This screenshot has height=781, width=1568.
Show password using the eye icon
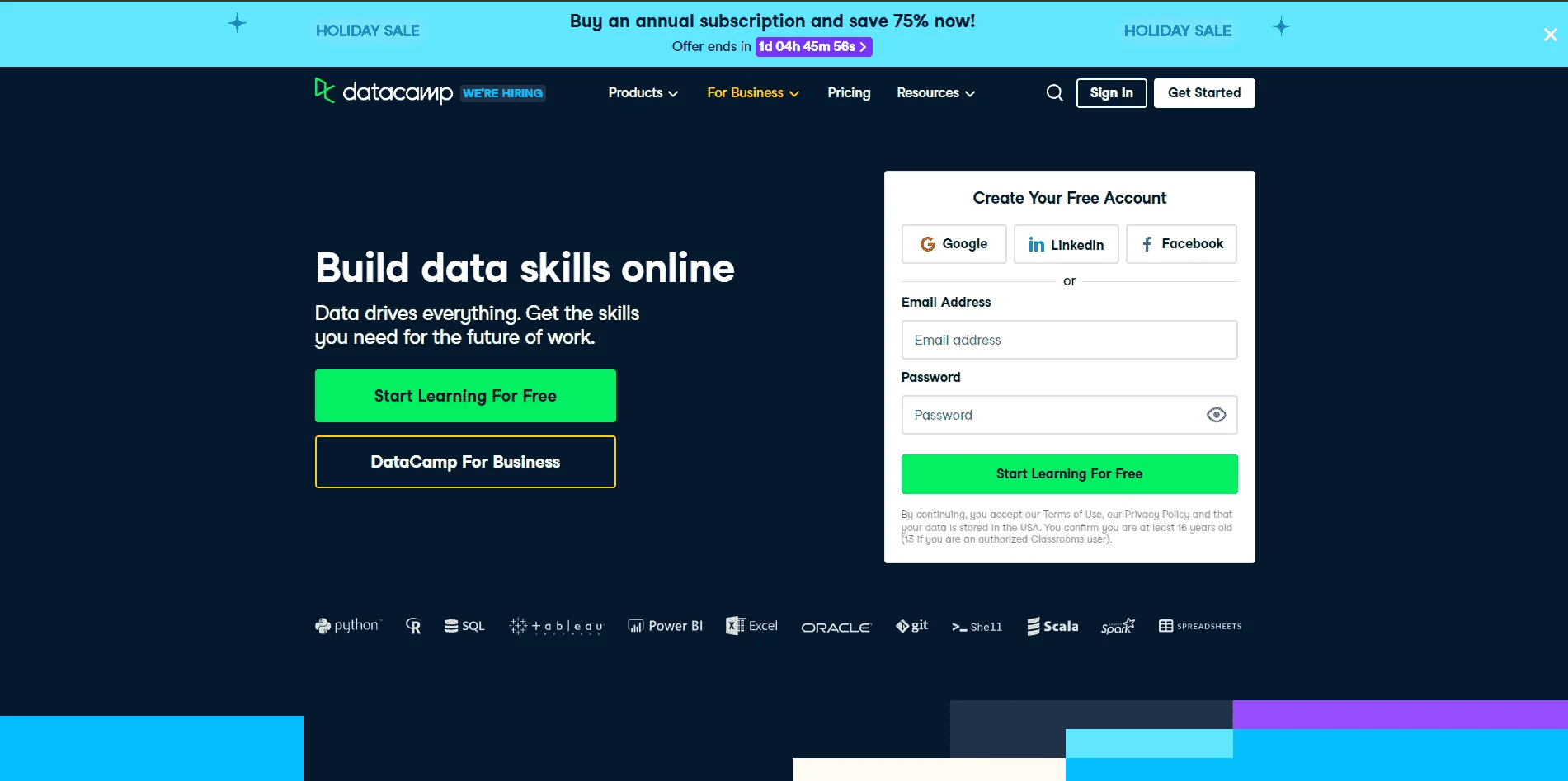point(1216,415)
